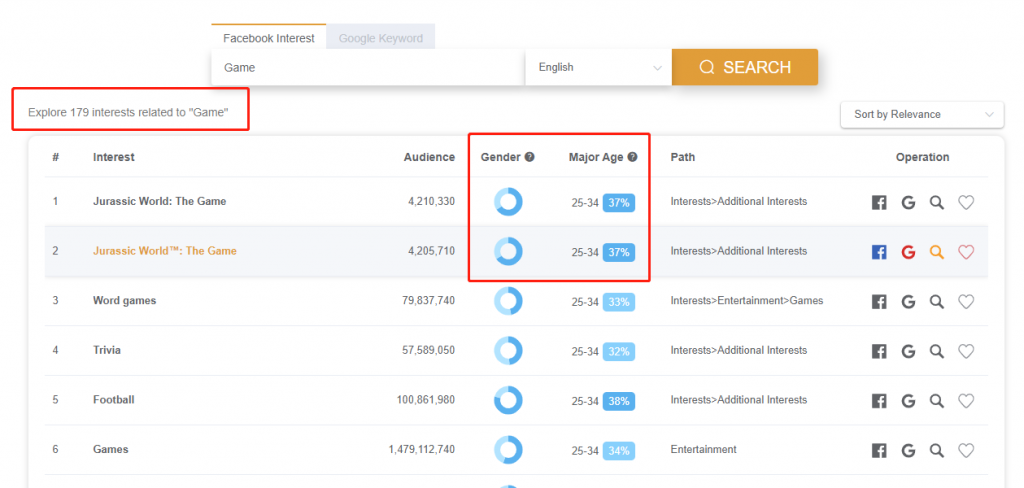Open Facebook icon for Football
This screenshot has height=488, width=1024.
pos(879,401)
